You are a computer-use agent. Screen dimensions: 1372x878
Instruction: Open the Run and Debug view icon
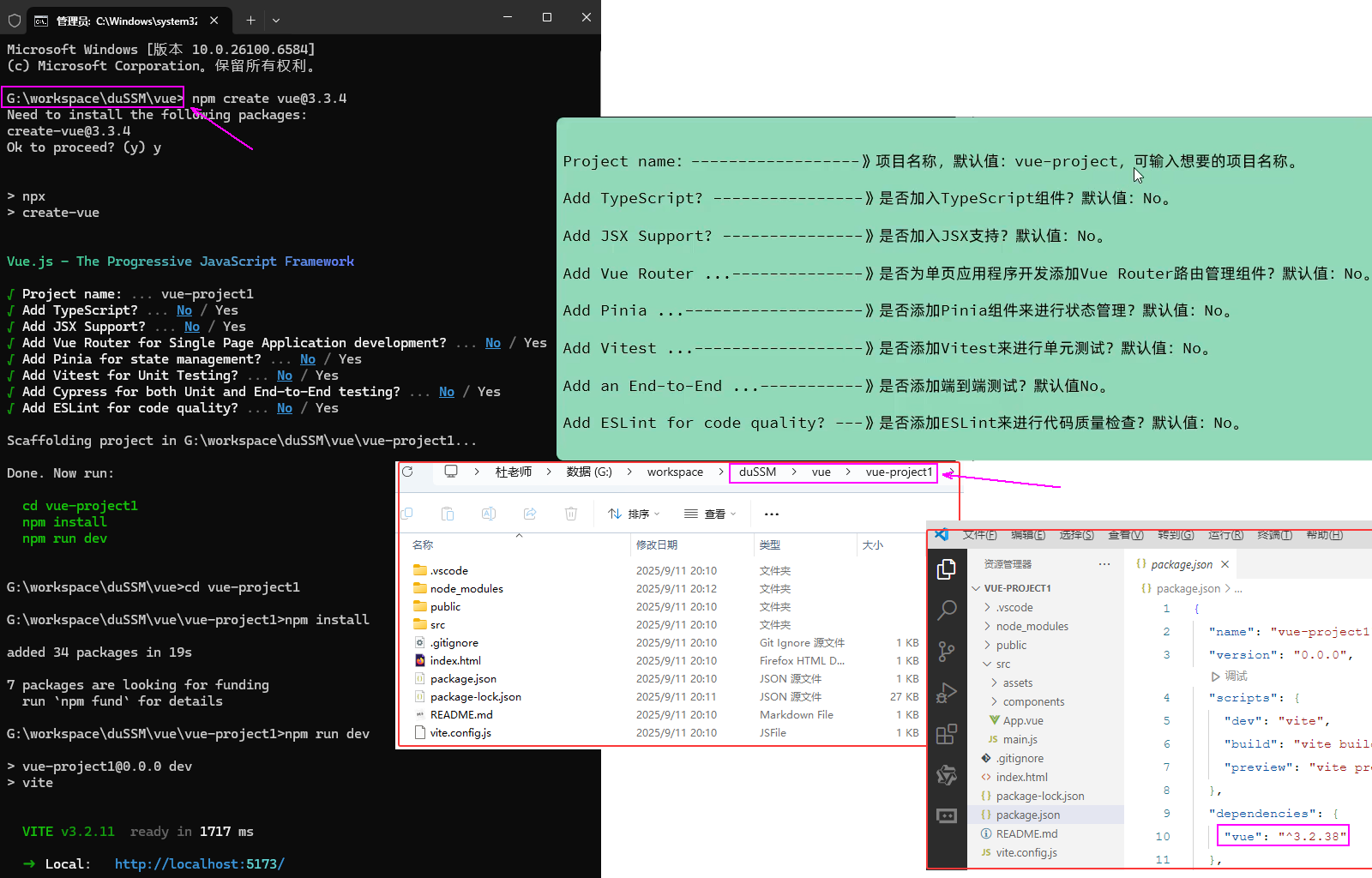click(x=947, y=693)
